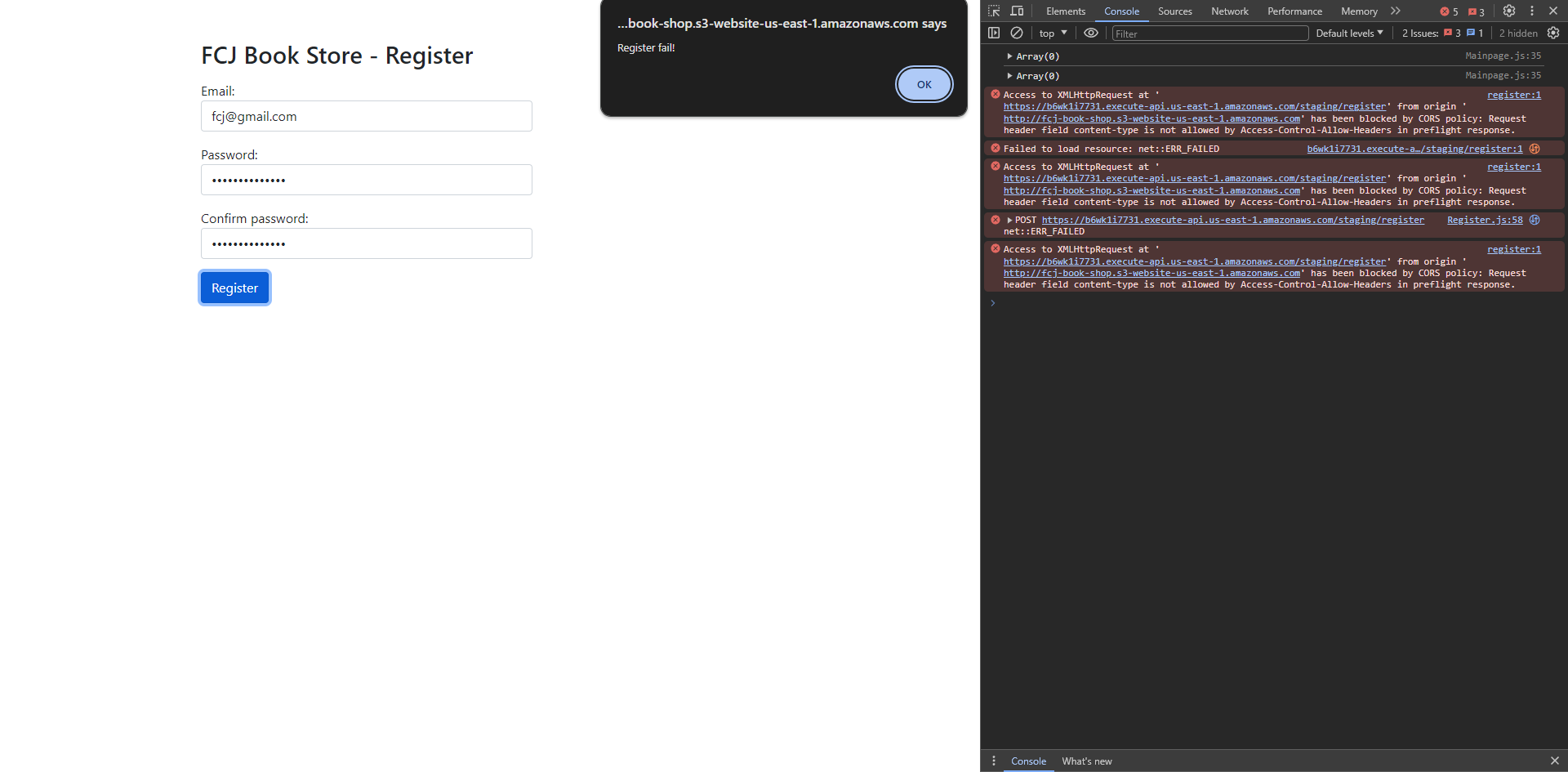
Task: Open register:1 link in the second CORS error
Action: [x=1514, y=167]
